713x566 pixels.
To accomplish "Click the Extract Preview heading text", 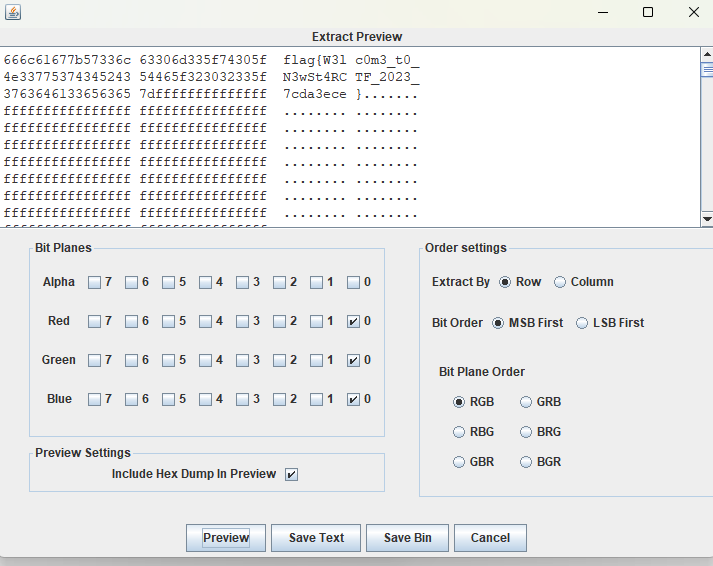I will pos(357,37).
